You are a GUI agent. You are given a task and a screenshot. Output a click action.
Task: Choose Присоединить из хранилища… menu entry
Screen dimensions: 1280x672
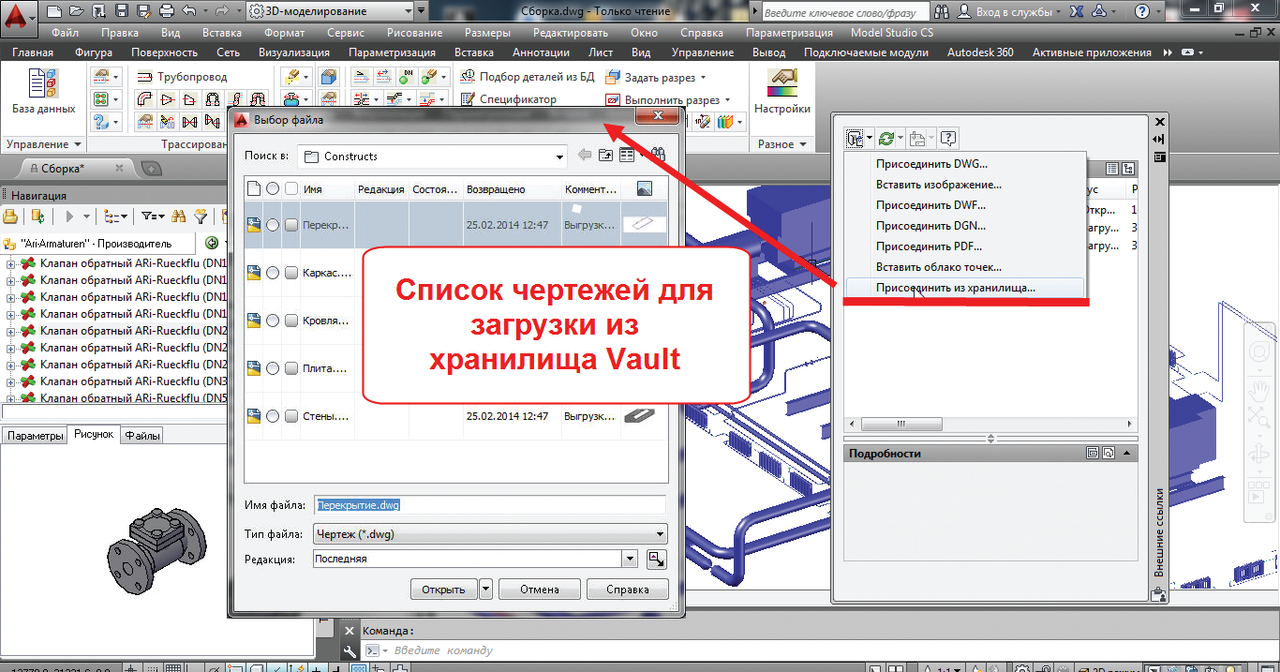pos(964,287)
